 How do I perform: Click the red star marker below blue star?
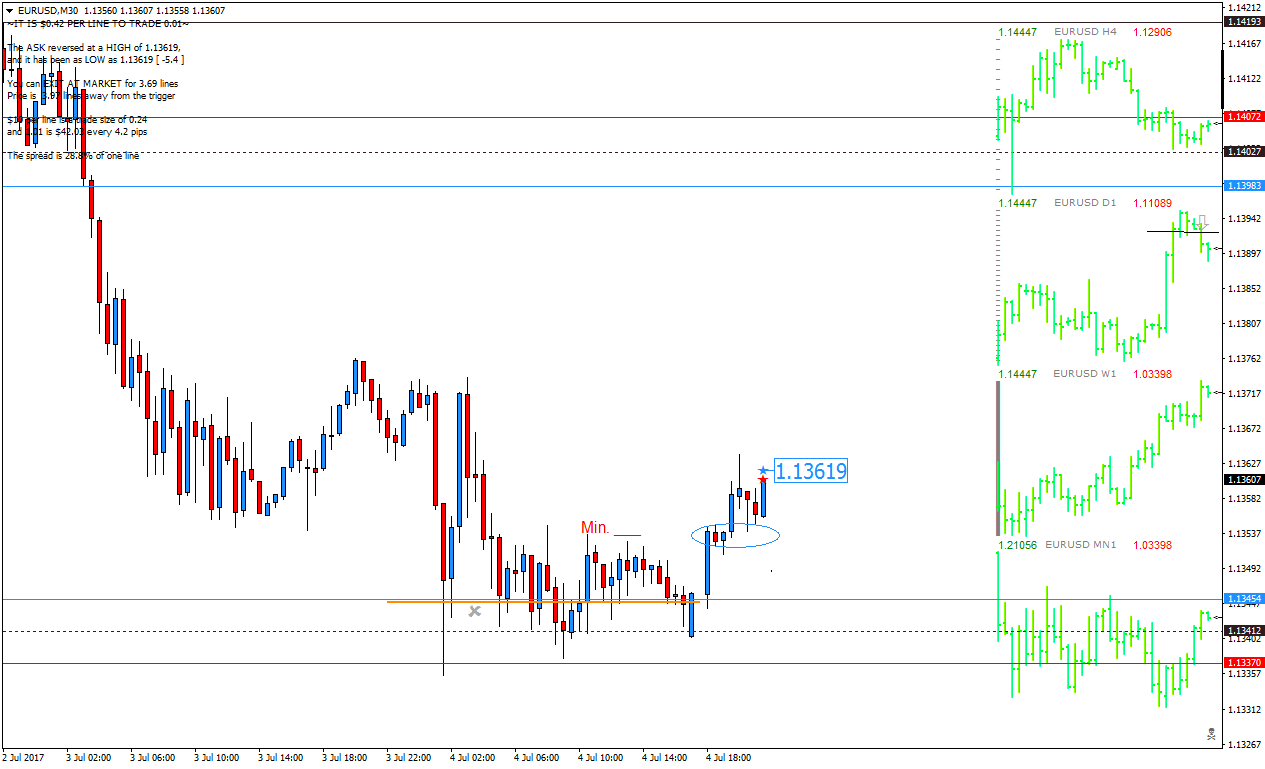pyautogui.click(x=763, y=480)
